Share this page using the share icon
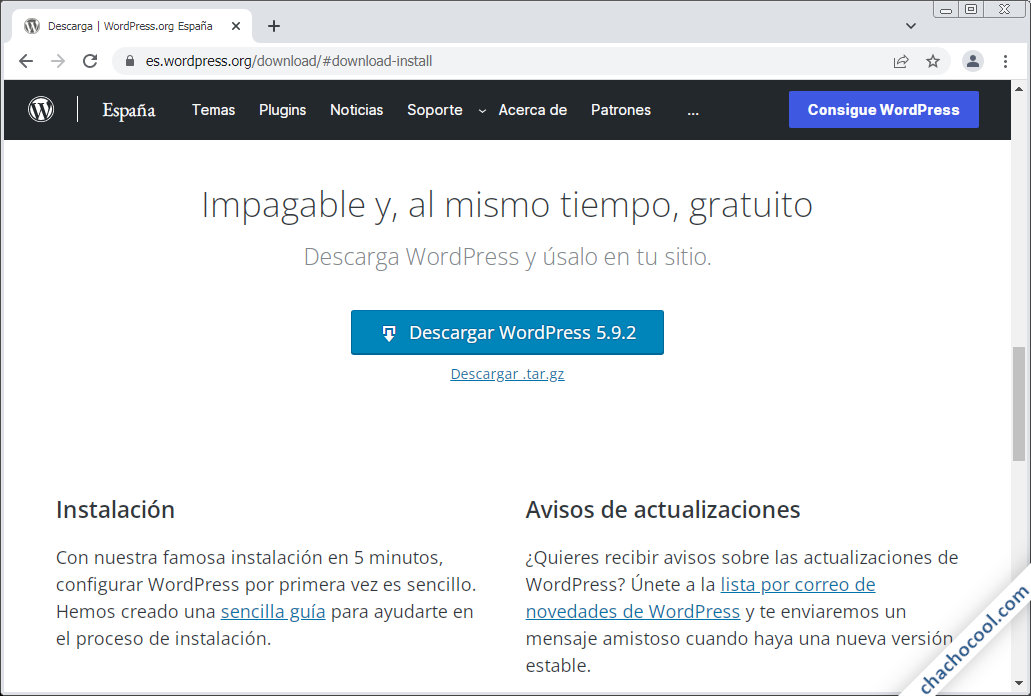 coord(901,61)
